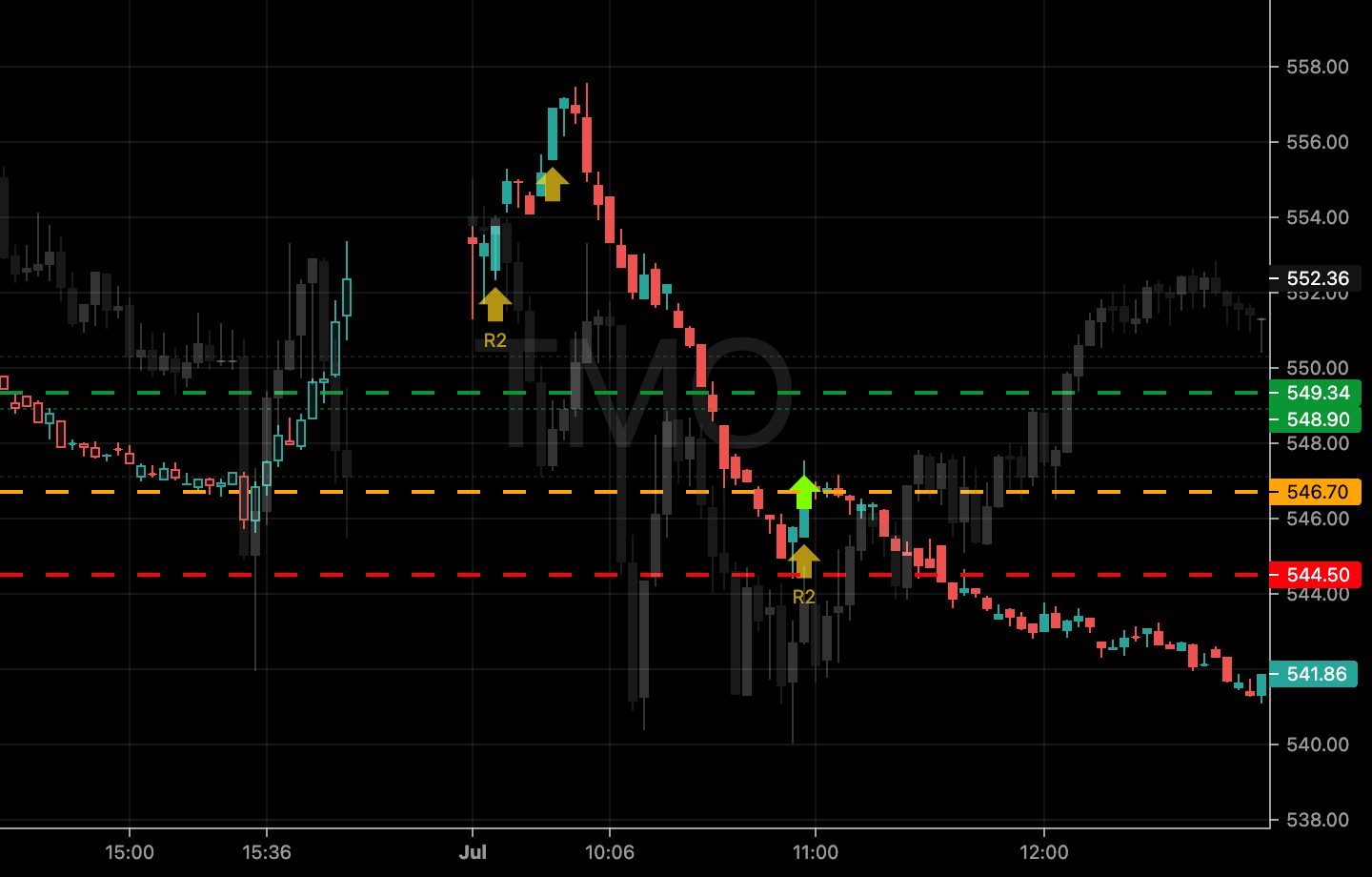The height and width of the screenshot is (877, 1372).
Task: Select the orange 546.70 price label
Action: coord(1317,492)
